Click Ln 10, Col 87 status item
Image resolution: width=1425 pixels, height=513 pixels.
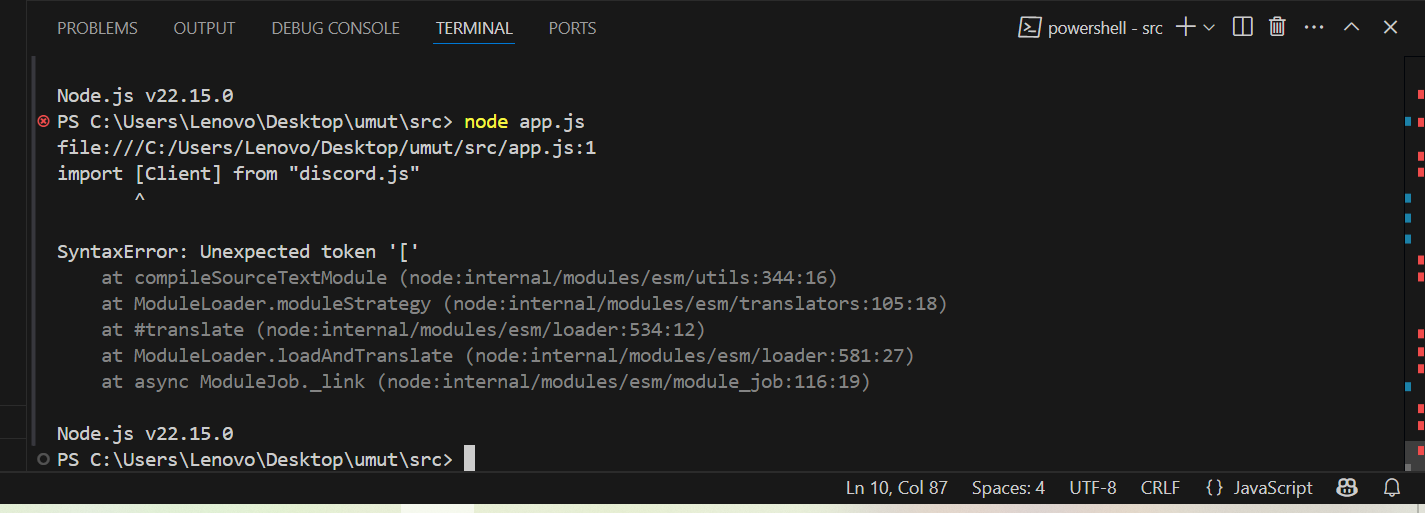point(897,488)
